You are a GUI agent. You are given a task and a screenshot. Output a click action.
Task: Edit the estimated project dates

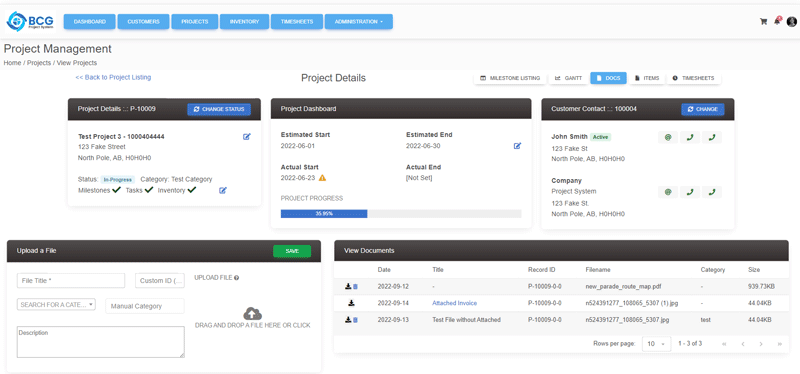click(x=517, y=146)
